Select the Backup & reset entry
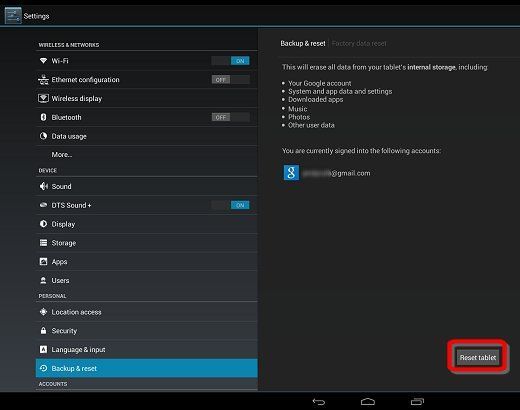Image resolution: width=520 pixels, height=410 pixels. [147, 368]
